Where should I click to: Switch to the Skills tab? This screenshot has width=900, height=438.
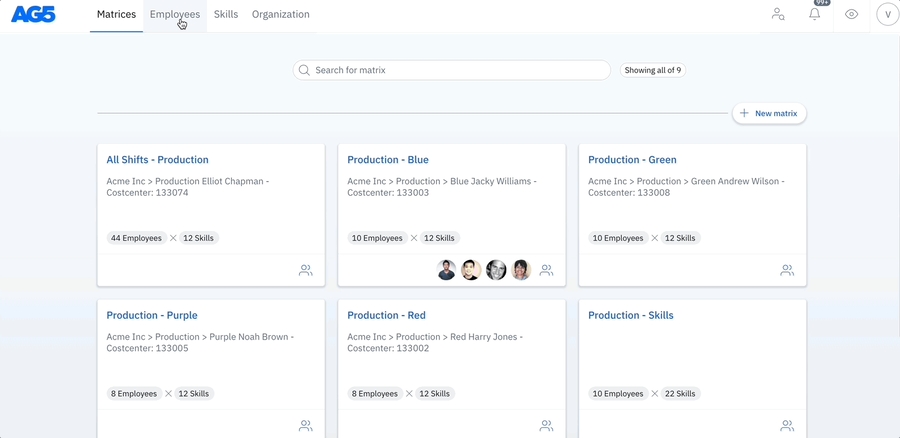(x=226, y=15)
